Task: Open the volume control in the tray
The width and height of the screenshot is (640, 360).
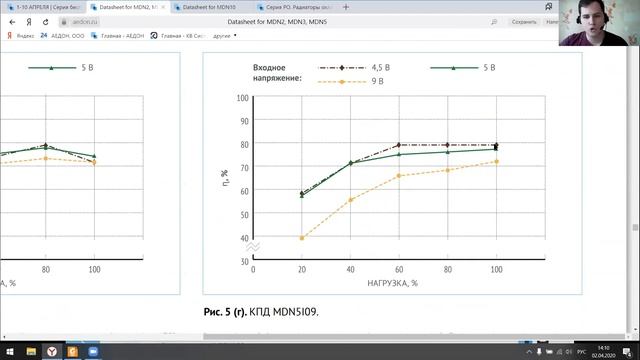Action: pos(569,352)
